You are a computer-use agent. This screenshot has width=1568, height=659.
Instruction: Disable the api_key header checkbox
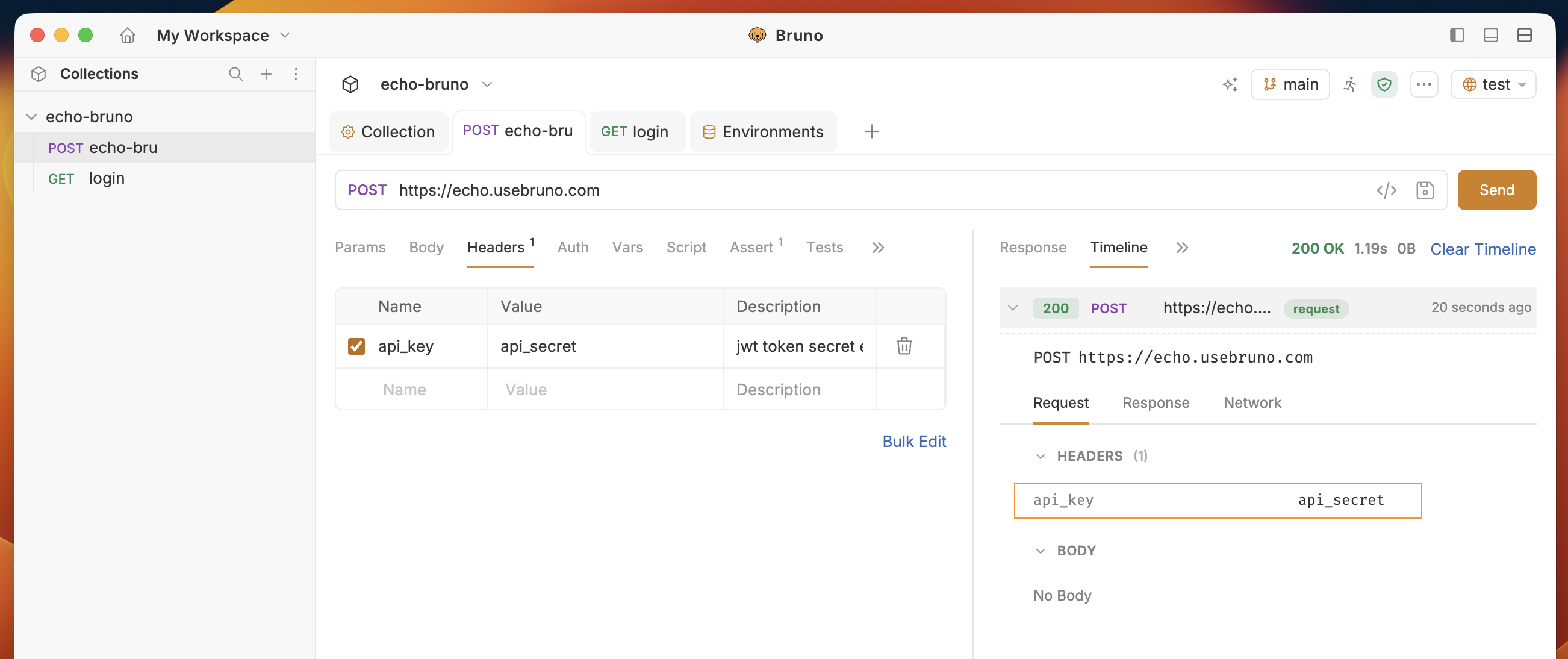[x=356, y=346]
